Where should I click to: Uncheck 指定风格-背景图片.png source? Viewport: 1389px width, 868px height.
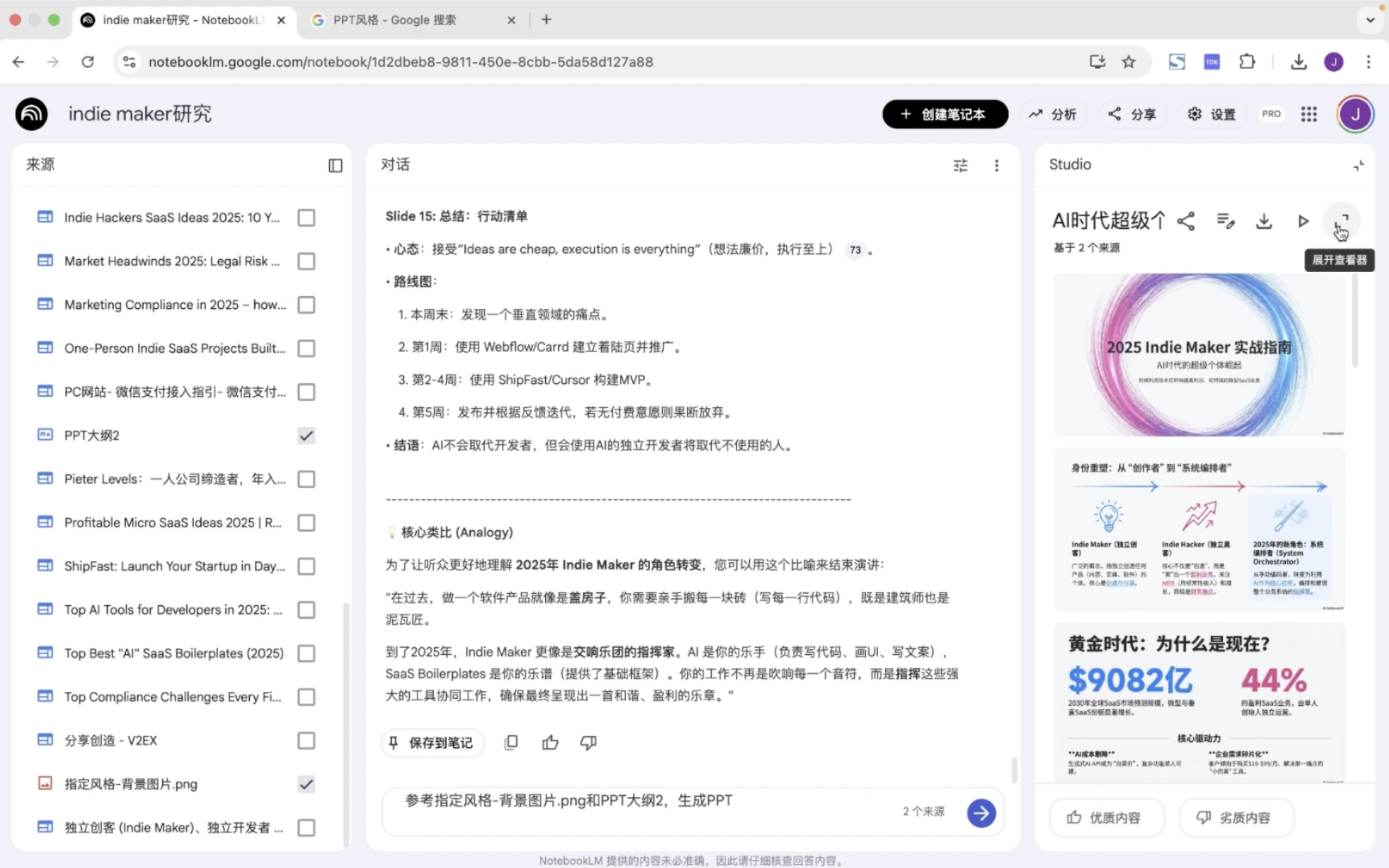click(306, 784)
